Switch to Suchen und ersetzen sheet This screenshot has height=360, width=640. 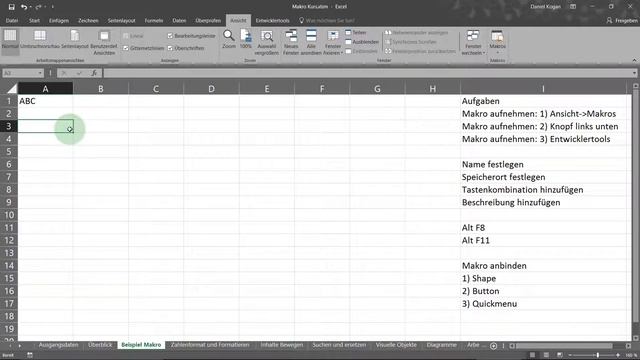pos(339,345)
